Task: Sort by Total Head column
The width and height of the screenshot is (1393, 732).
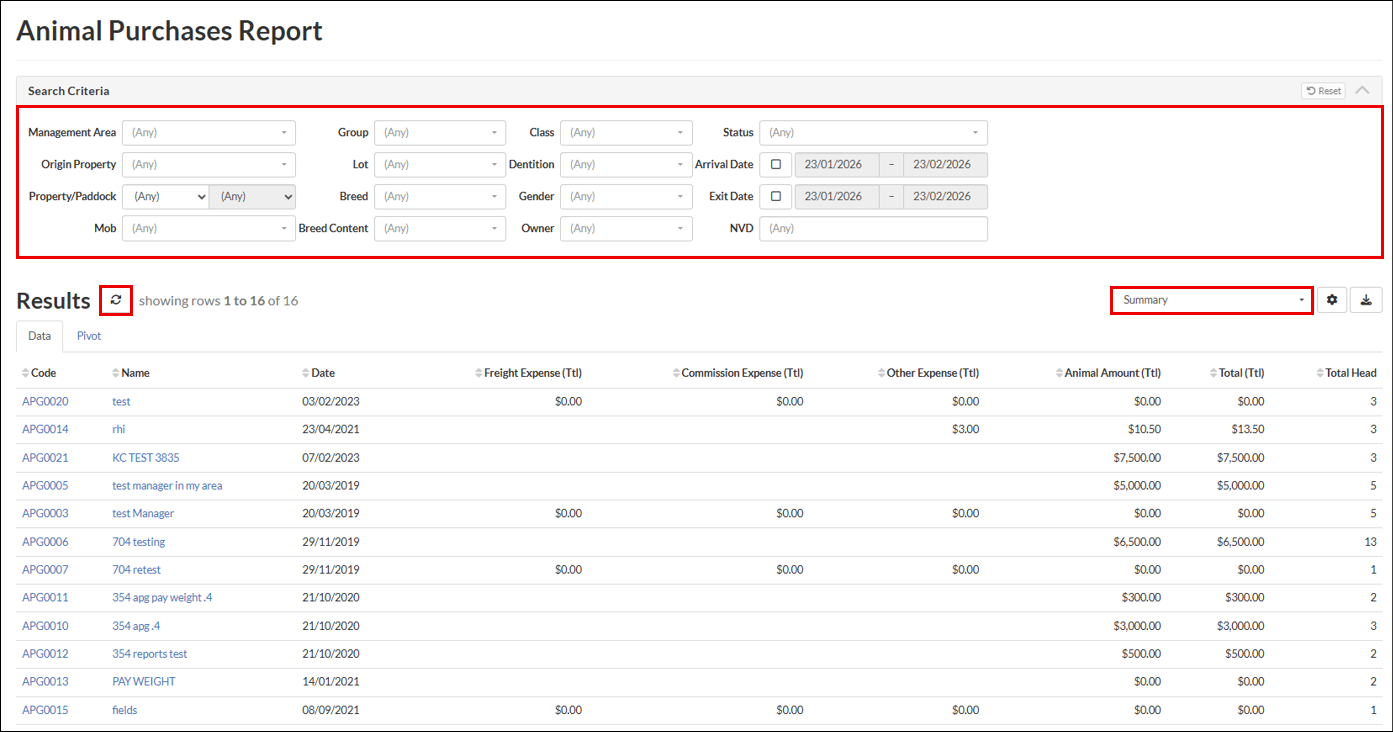Action: click(1350, 373)
